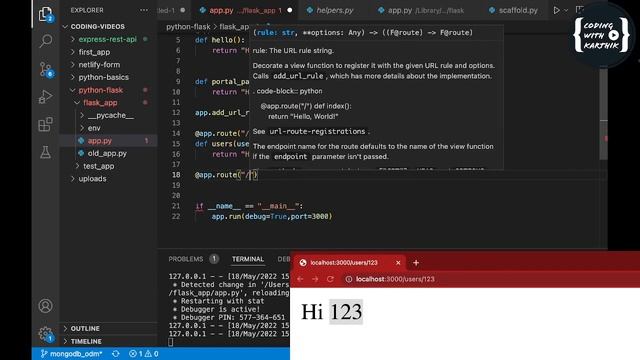The height and width of the screenshot is (360, 640).
Task: Click python-flask breadcrumb segment
Action: (x=188, y=27)
